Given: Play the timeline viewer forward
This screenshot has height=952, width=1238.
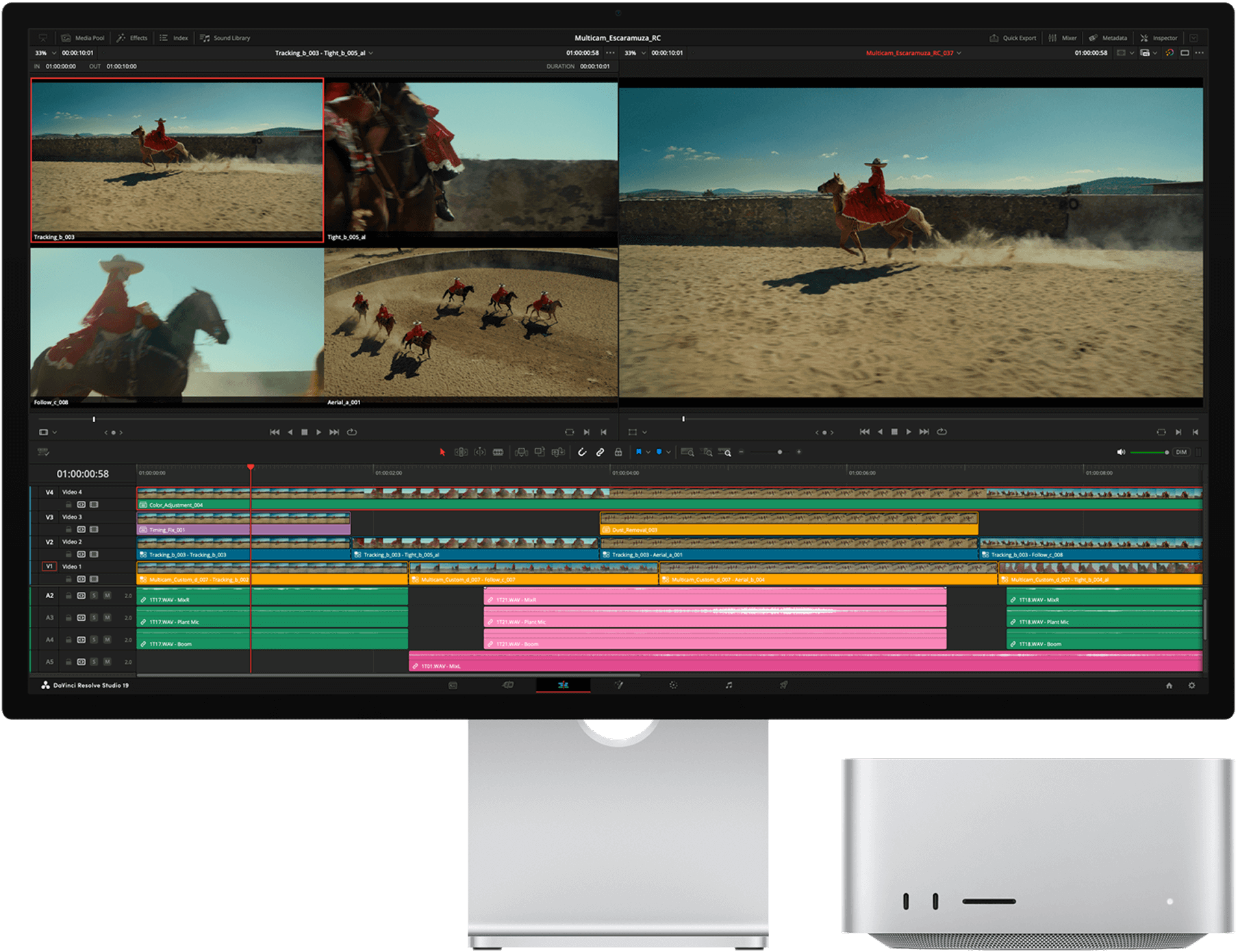Looking at the screenshot, I should [x=909, y=432].
